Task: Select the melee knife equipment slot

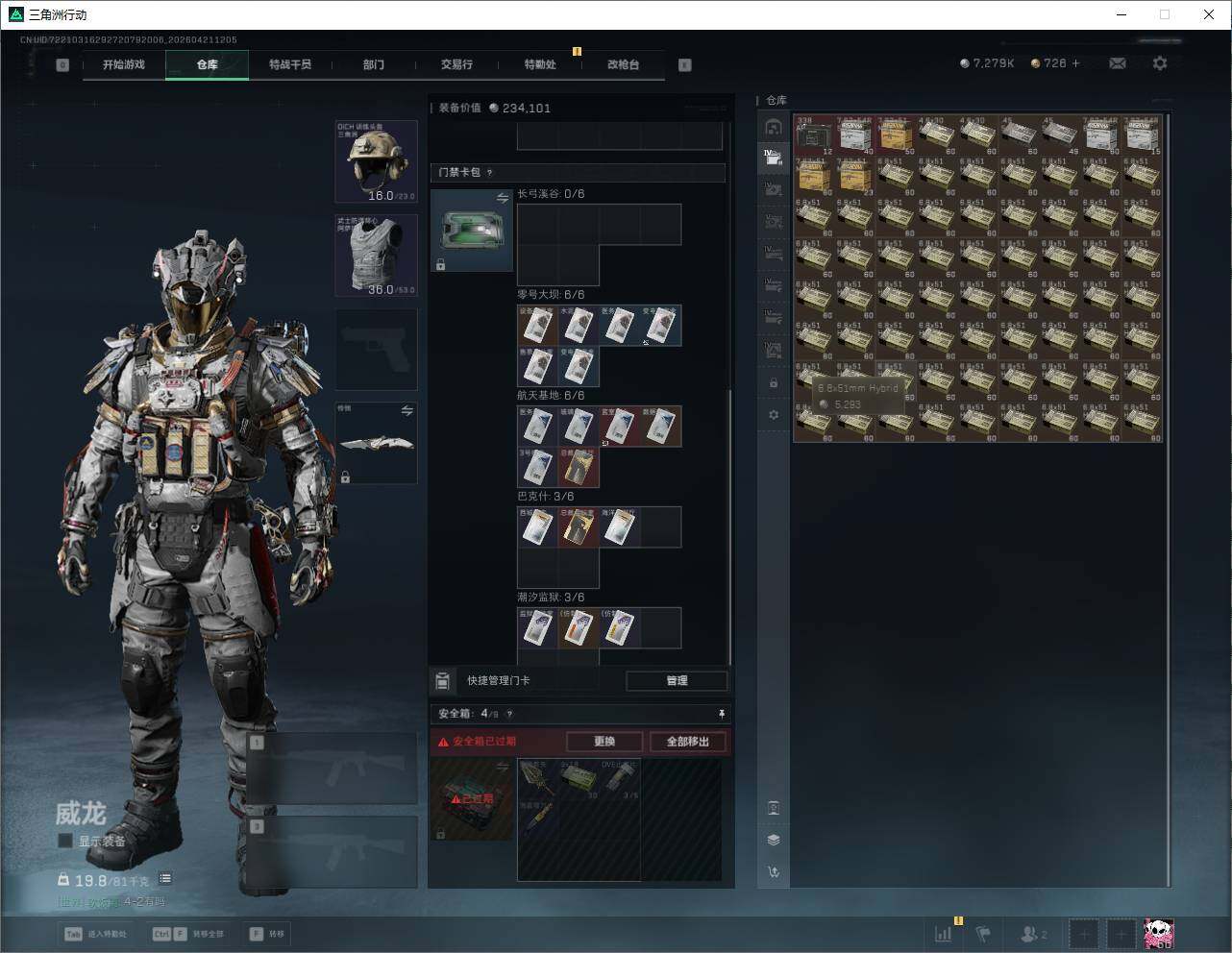Action: click(x=376, y=443)
